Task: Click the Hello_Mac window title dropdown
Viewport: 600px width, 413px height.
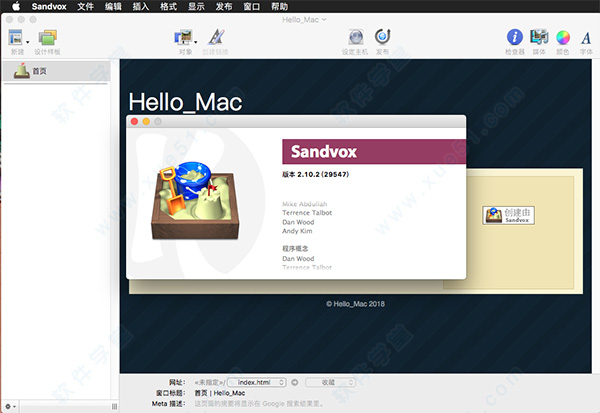Action: coord(304,20)
